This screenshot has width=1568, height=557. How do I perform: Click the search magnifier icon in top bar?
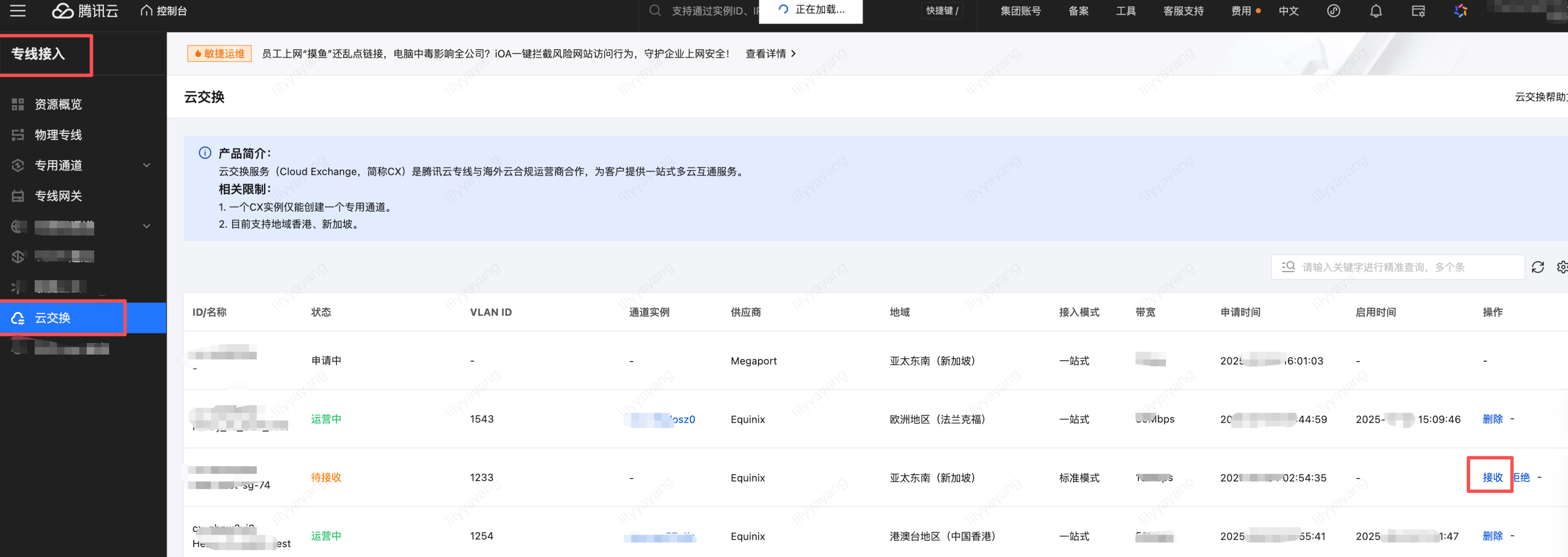[655, 11]
